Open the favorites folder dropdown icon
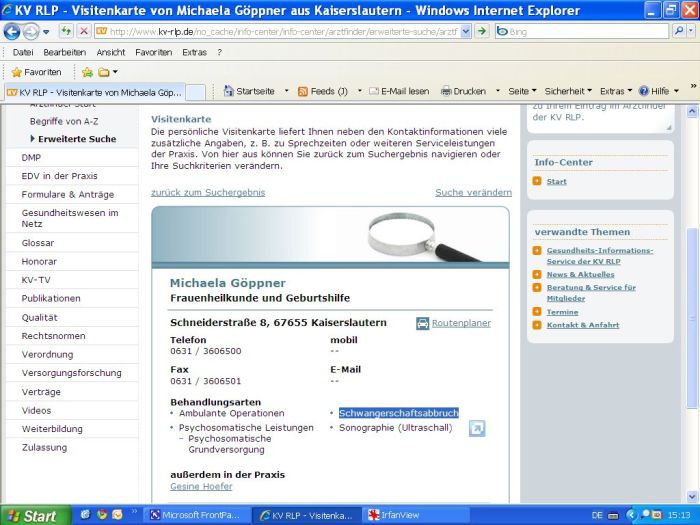 107,72
